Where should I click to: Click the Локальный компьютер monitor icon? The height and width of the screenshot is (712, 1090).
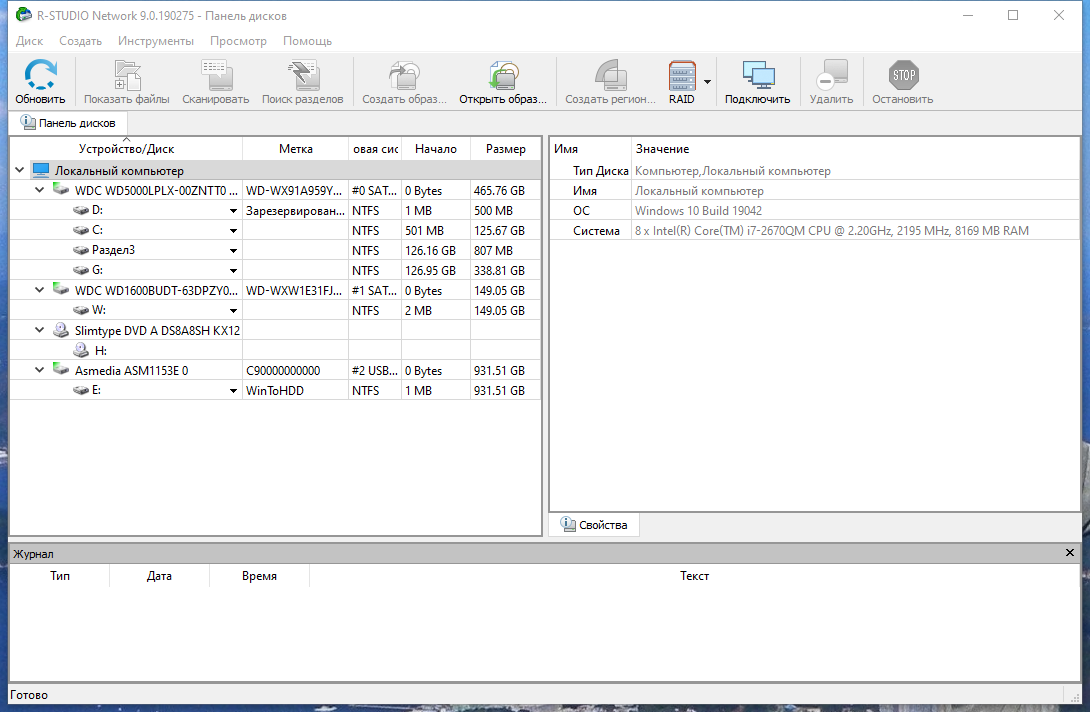pyautogui.click(x=41, y=170)
